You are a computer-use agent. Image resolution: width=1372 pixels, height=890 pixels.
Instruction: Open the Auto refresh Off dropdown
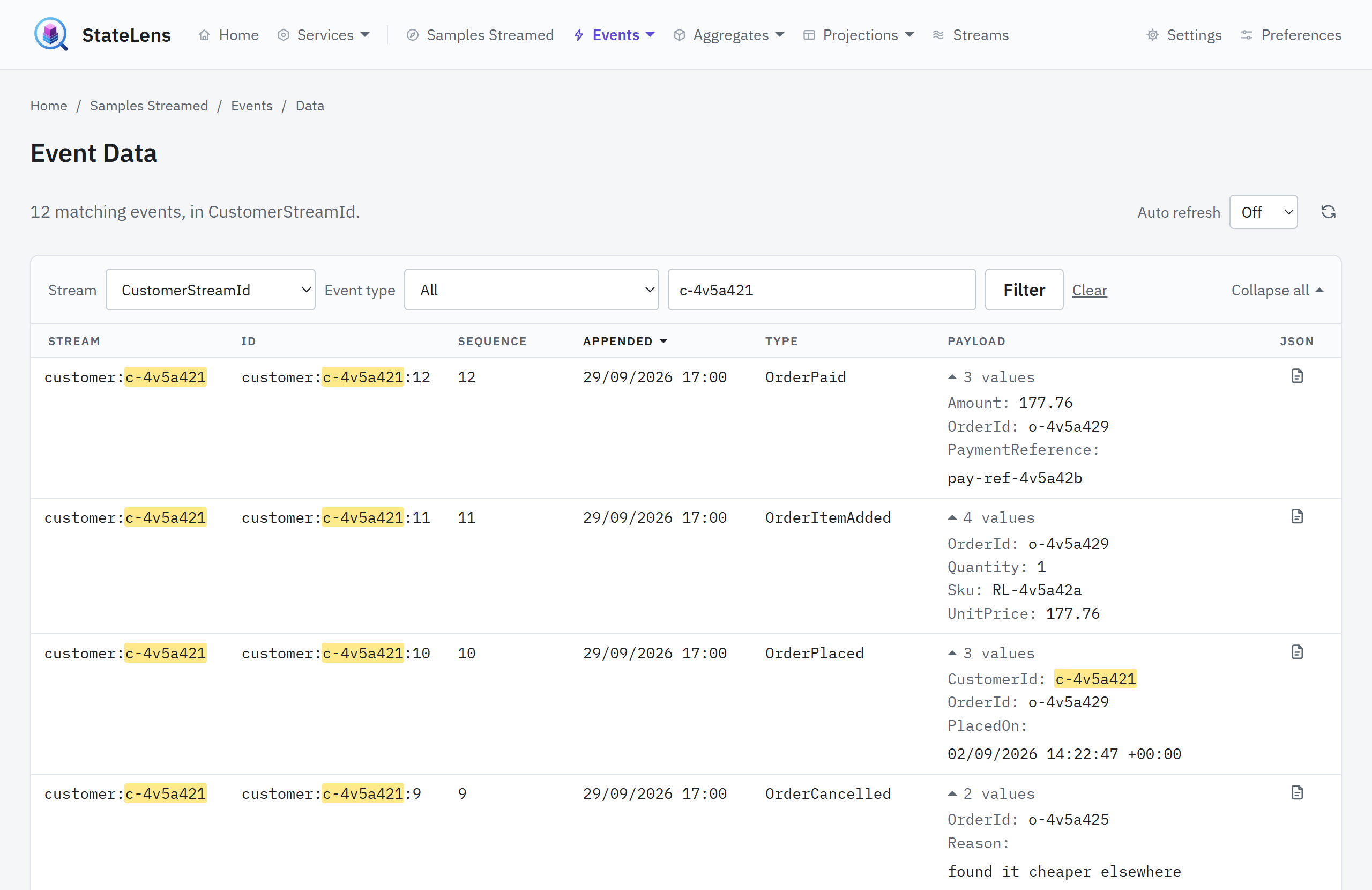tap(1263, 212)
